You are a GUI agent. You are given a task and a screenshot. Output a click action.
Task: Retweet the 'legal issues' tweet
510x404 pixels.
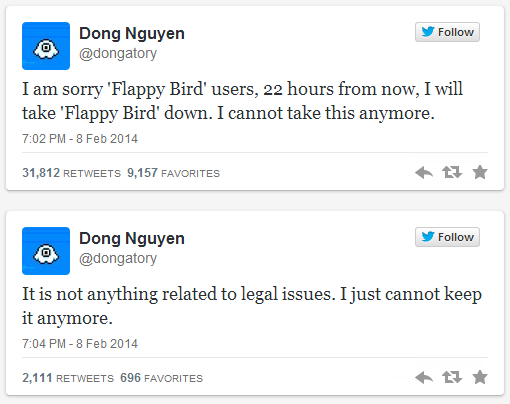click(452, 377)
